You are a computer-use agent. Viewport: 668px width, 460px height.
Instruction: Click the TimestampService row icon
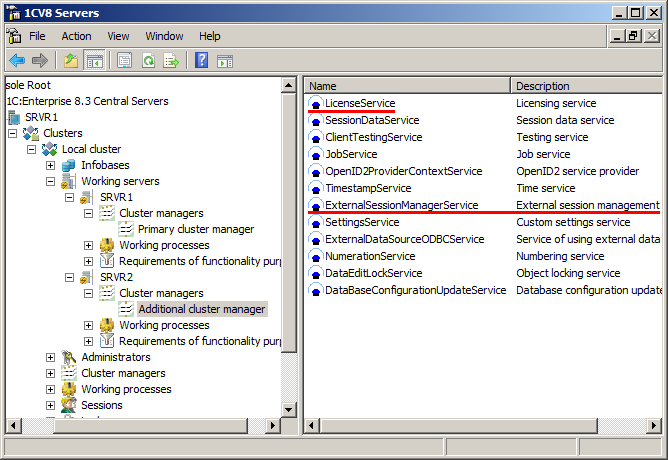[x=316, y=189]
